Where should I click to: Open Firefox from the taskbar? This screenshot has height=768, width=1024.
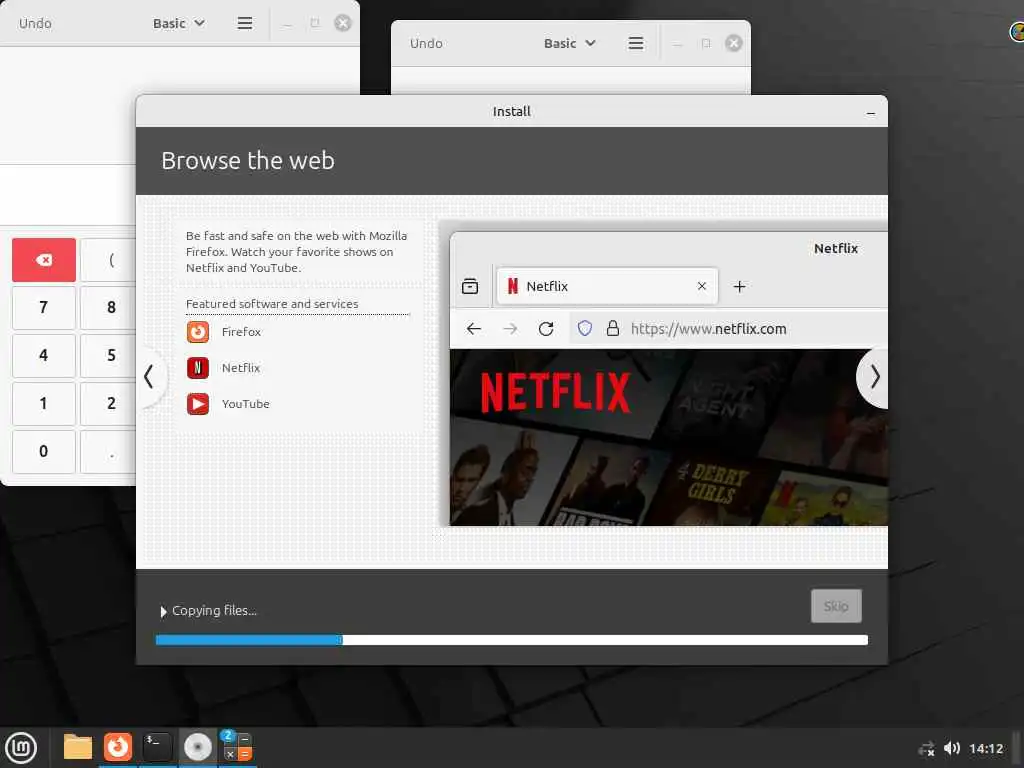(x=118, y=747)
